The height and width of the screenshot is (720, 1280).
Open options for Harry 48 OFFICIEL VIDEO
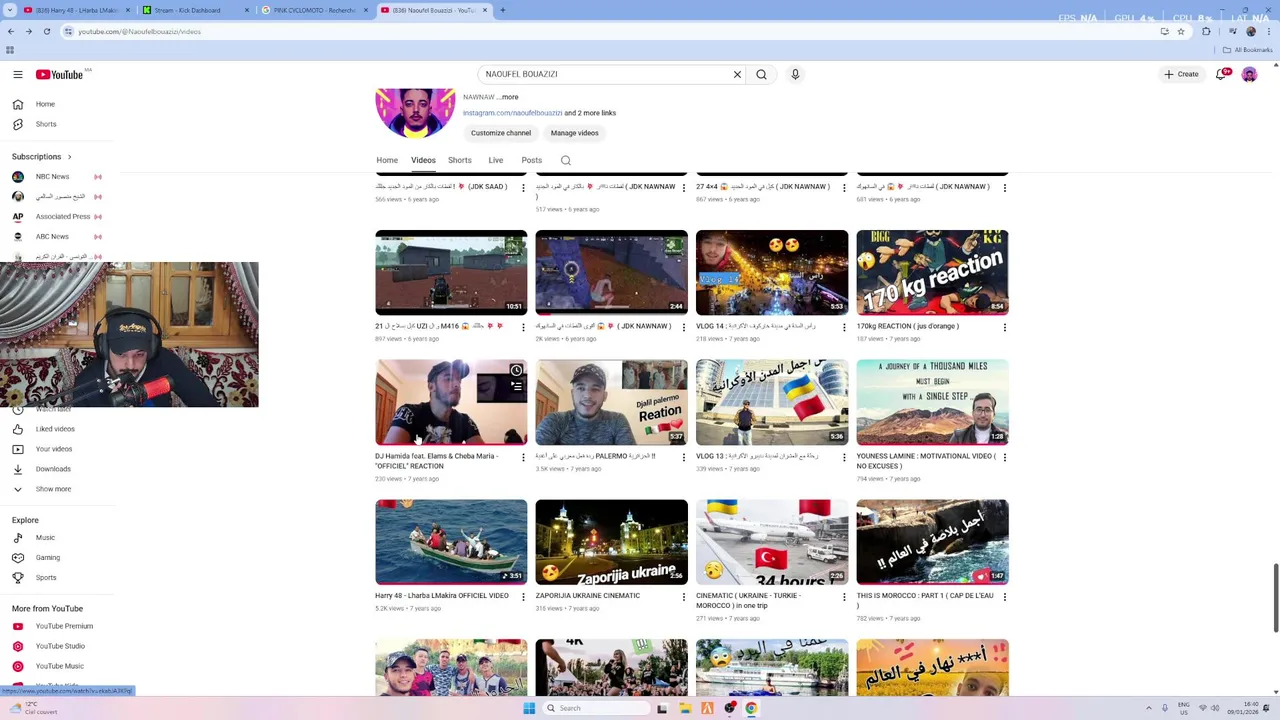click(x=523, y=597)
